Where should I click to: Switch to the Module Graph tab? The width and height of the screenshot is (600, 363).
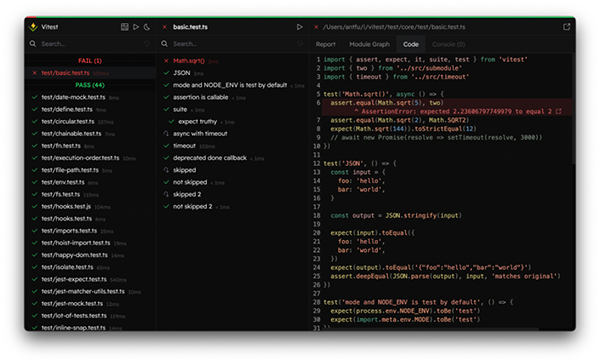tap(369, 44)
